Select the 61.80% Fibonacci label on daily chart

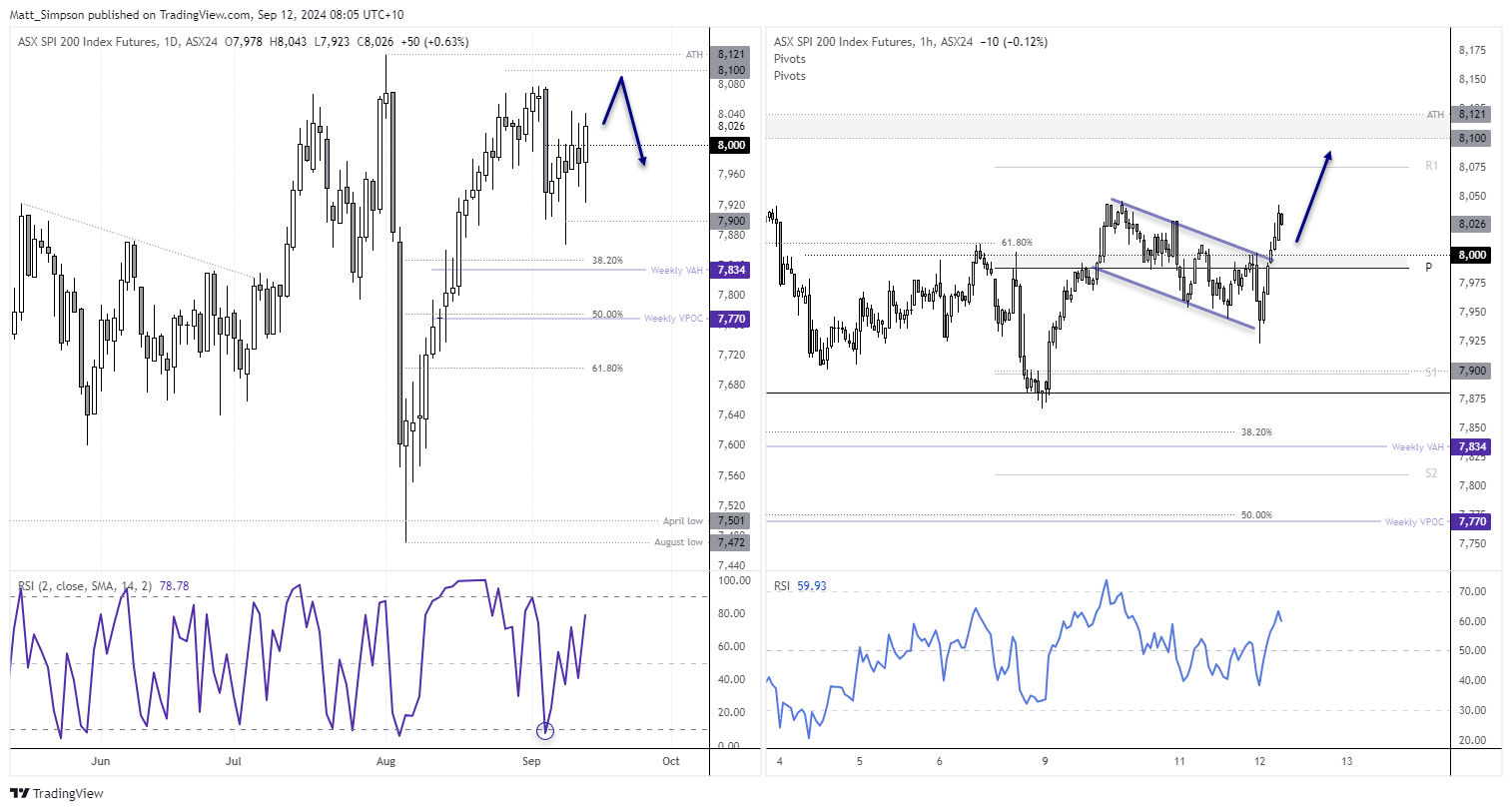tap(607, 369)
